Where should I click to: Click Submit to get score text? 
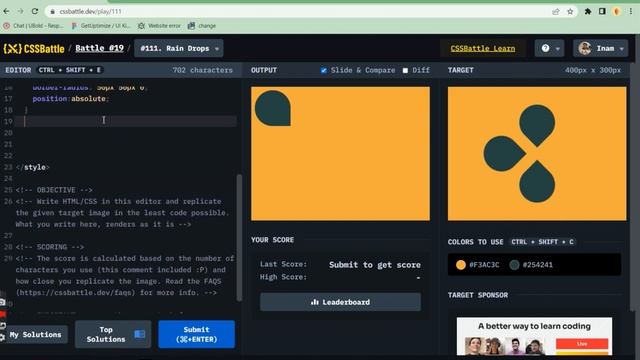click(375, 264)
